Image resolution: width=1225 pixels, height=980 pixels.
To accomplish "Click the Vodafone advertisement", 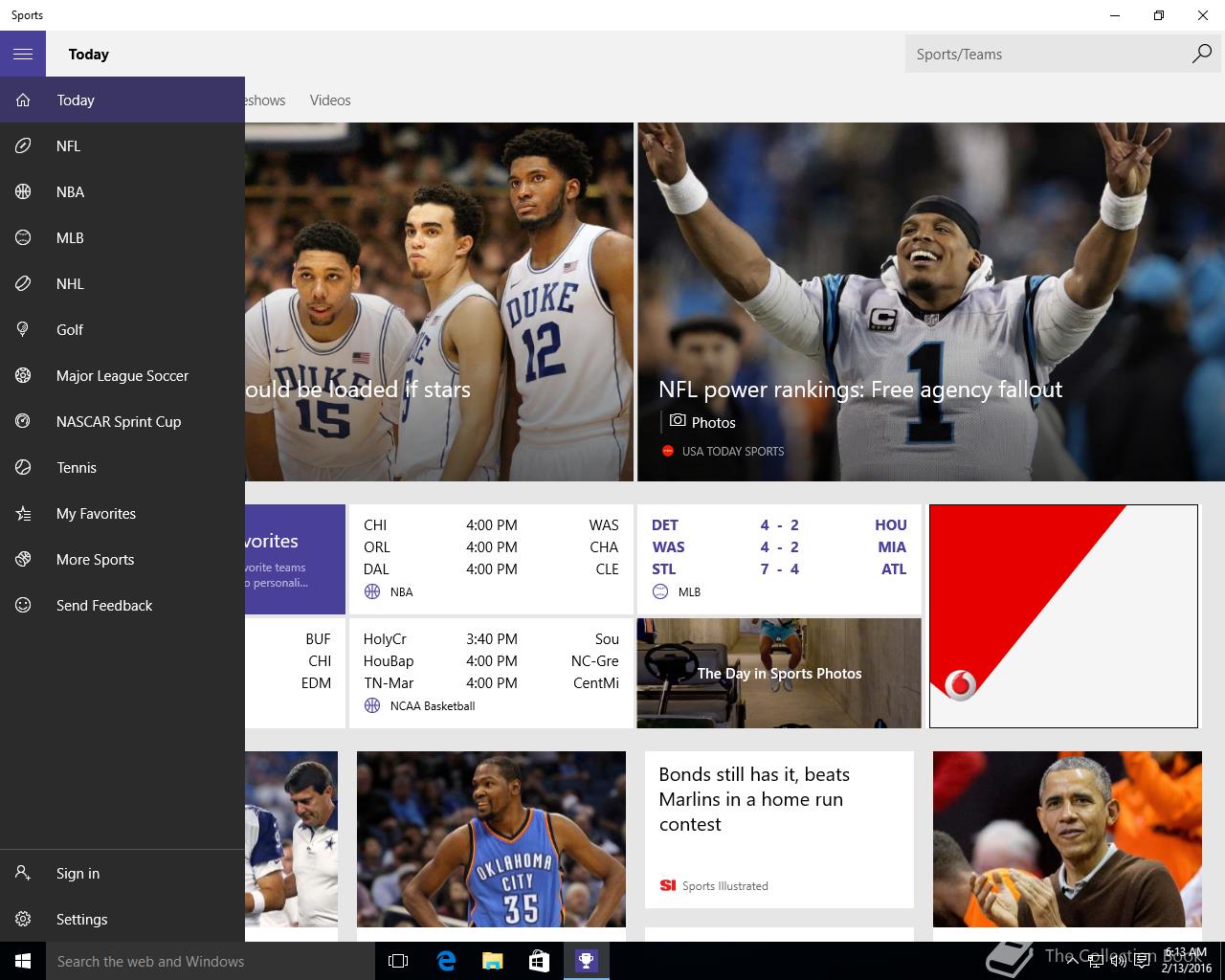I will (x=1063, y=616).
